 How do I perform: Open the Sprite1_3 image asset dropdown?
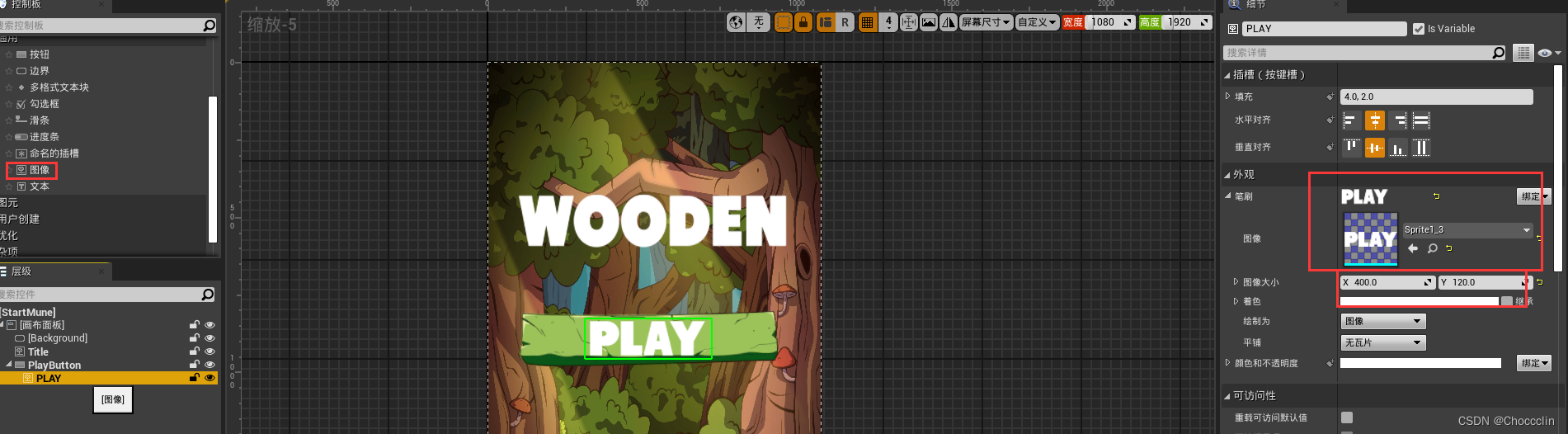click(1467, 230)
